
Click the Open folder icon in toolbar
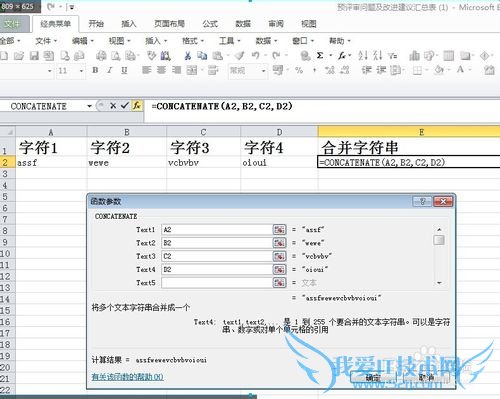19,56
